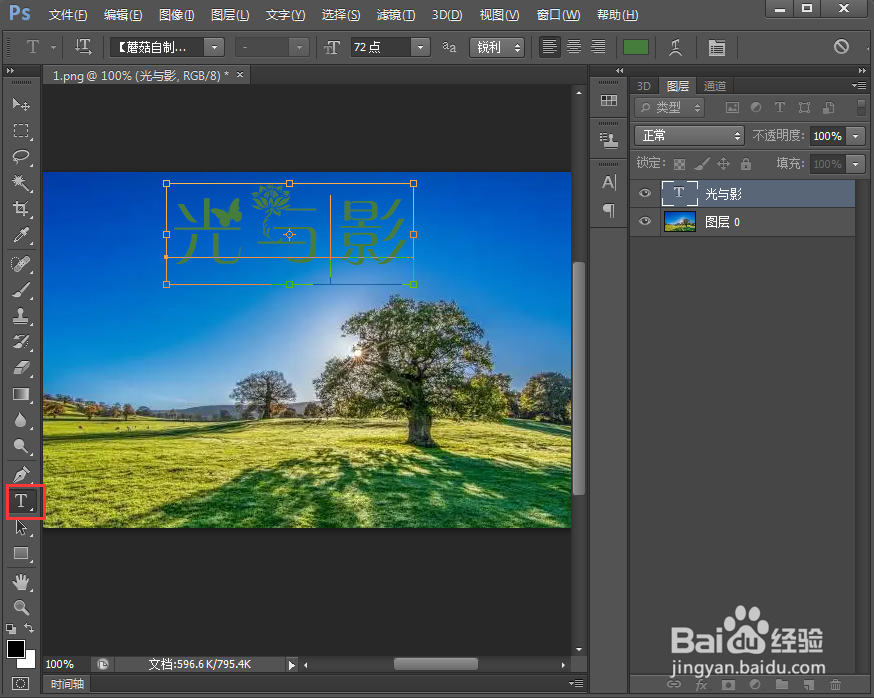Swap foreground and background colors
The width and height of the screenshot is (874, 698).
click(29, 628)
